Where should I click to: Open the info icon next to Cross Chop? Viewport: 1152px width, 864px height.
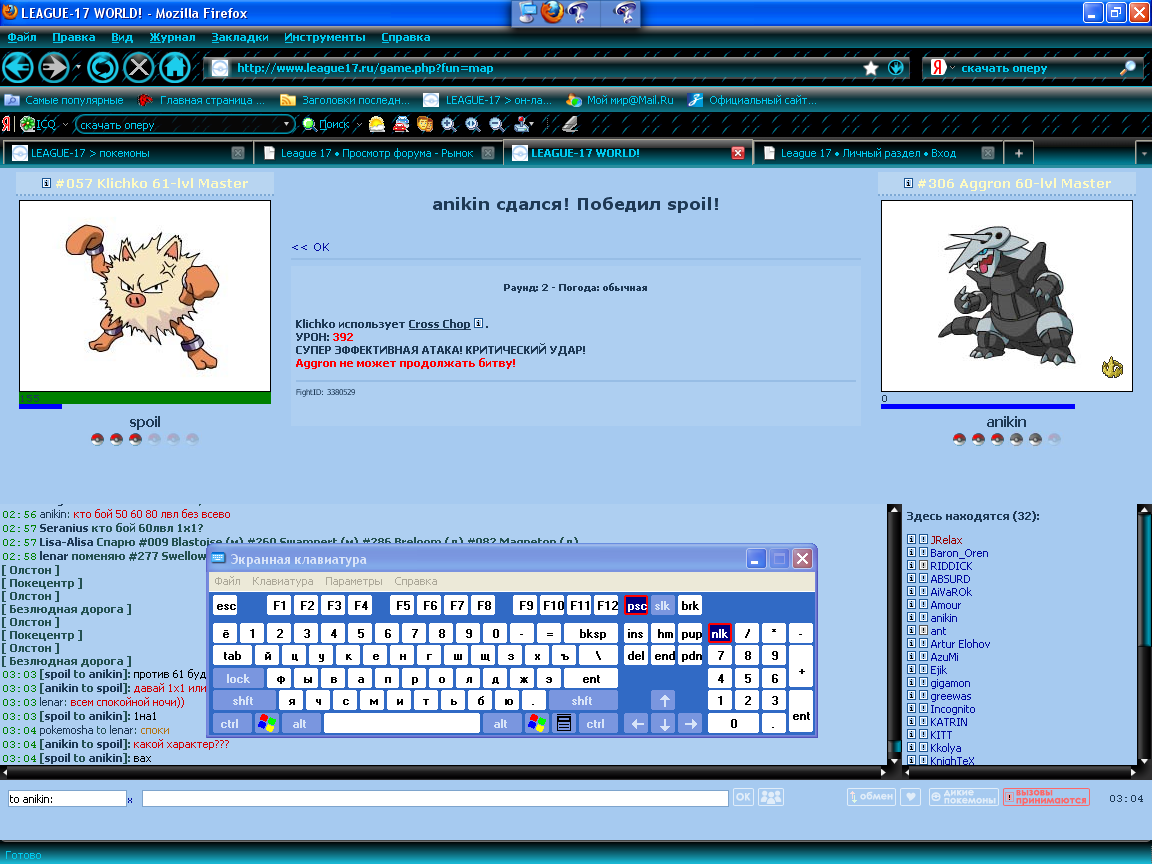pos(478,323)
